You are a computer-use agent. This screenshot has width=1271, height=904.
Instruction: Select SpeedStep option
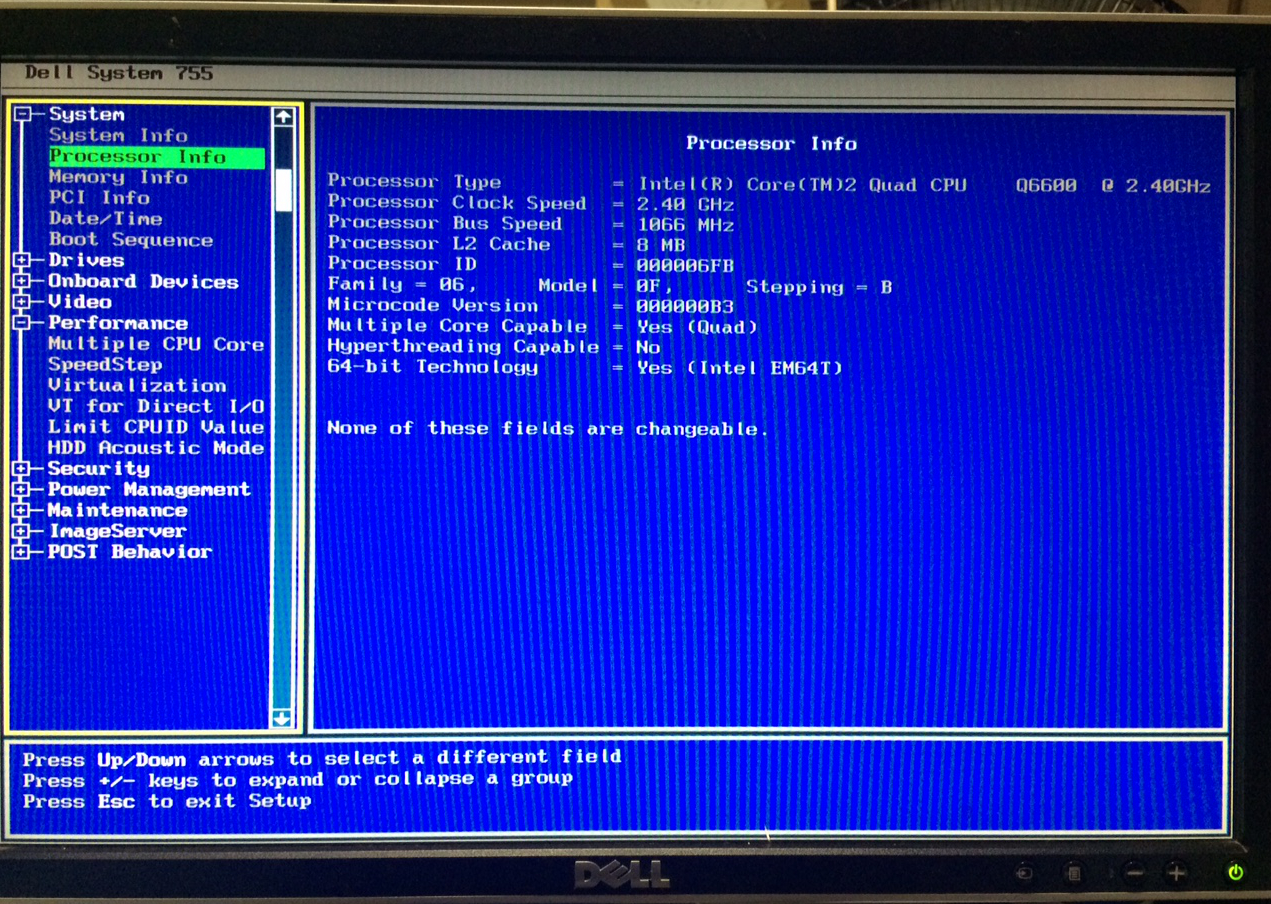[105, 365]
